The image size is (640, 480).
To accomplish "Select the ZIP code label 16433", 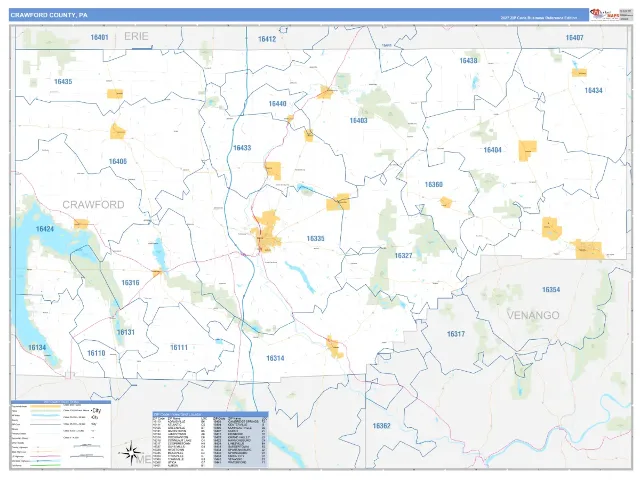I will point(242,148).
